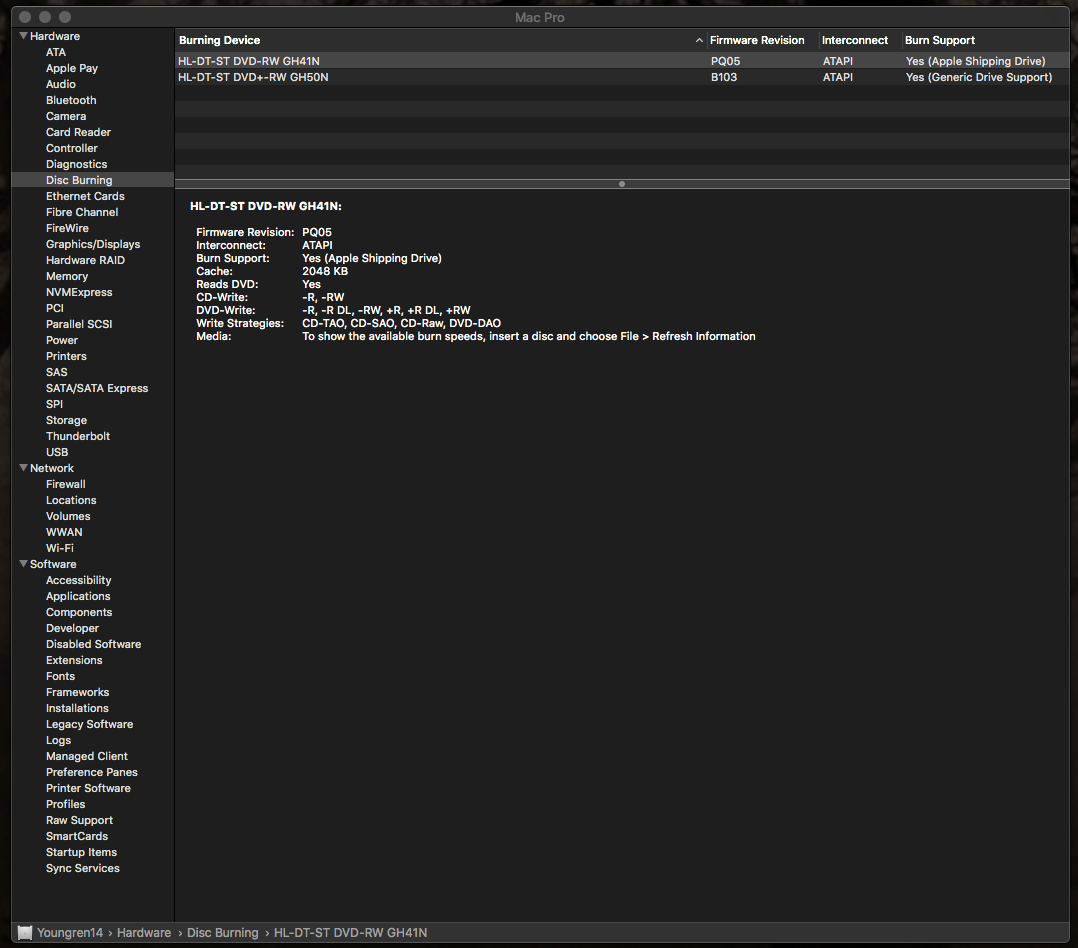Sort by Interconnect column header

855,40
